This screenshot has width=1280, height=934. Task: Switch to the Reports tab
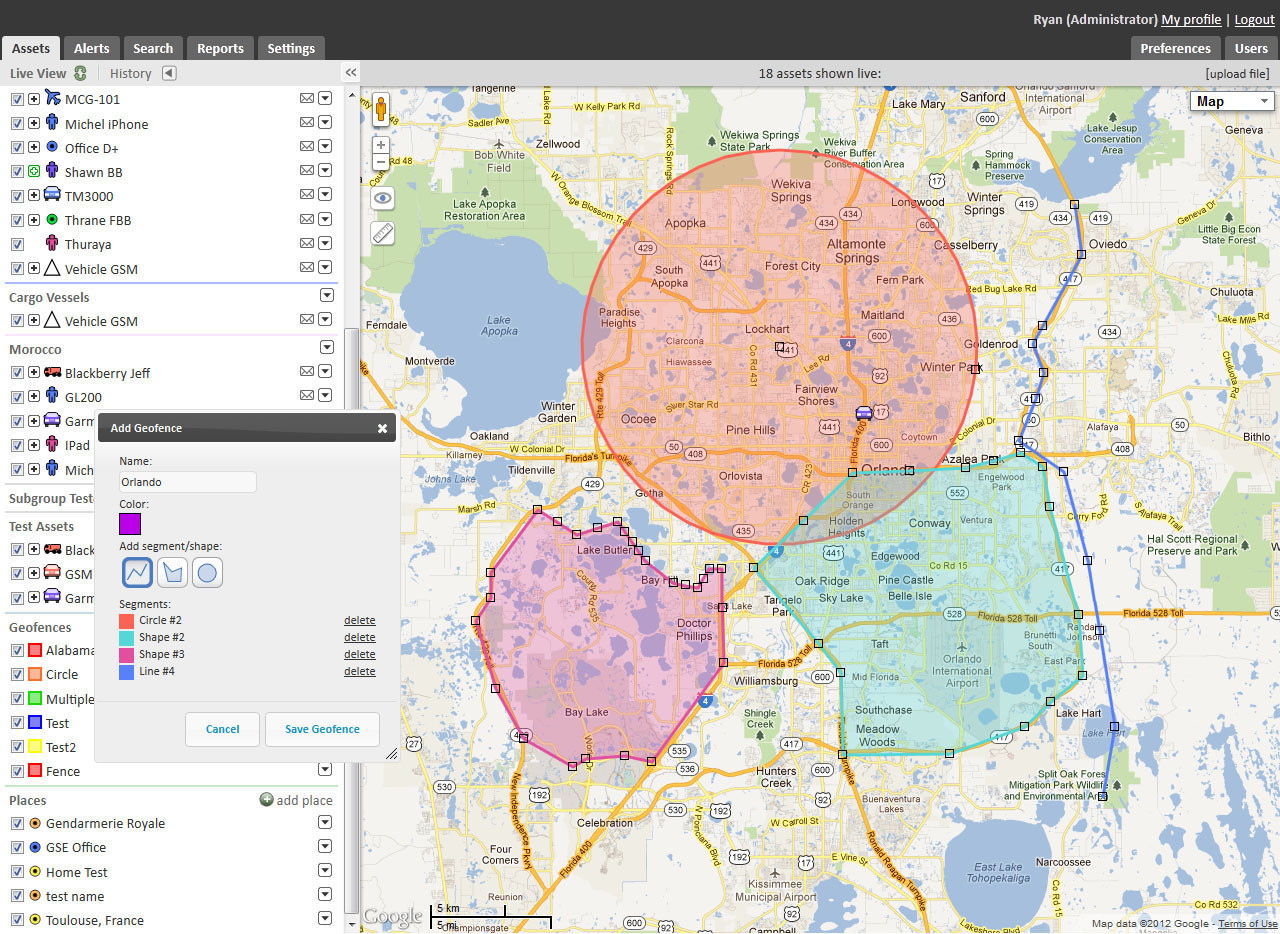click(220, 47)
